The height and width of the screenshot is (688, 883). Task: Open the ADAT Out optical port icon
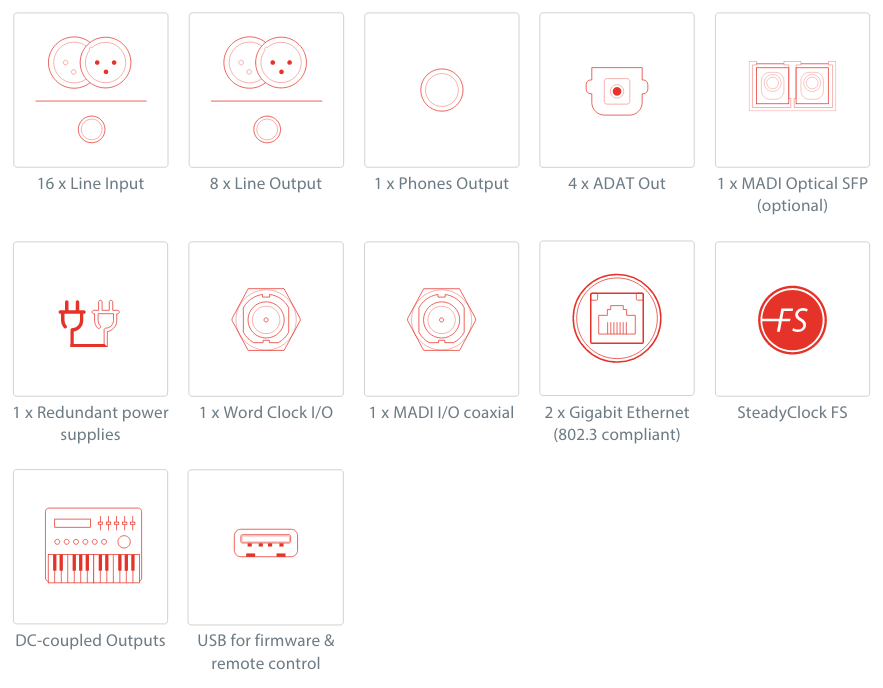617,91
